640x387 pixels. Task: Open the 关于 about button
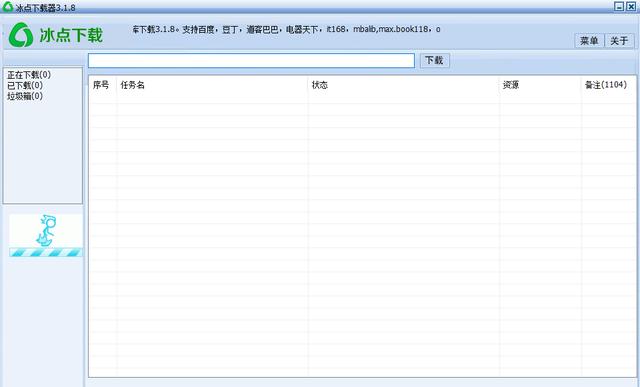pyautogui.click(x=619, y=40)
